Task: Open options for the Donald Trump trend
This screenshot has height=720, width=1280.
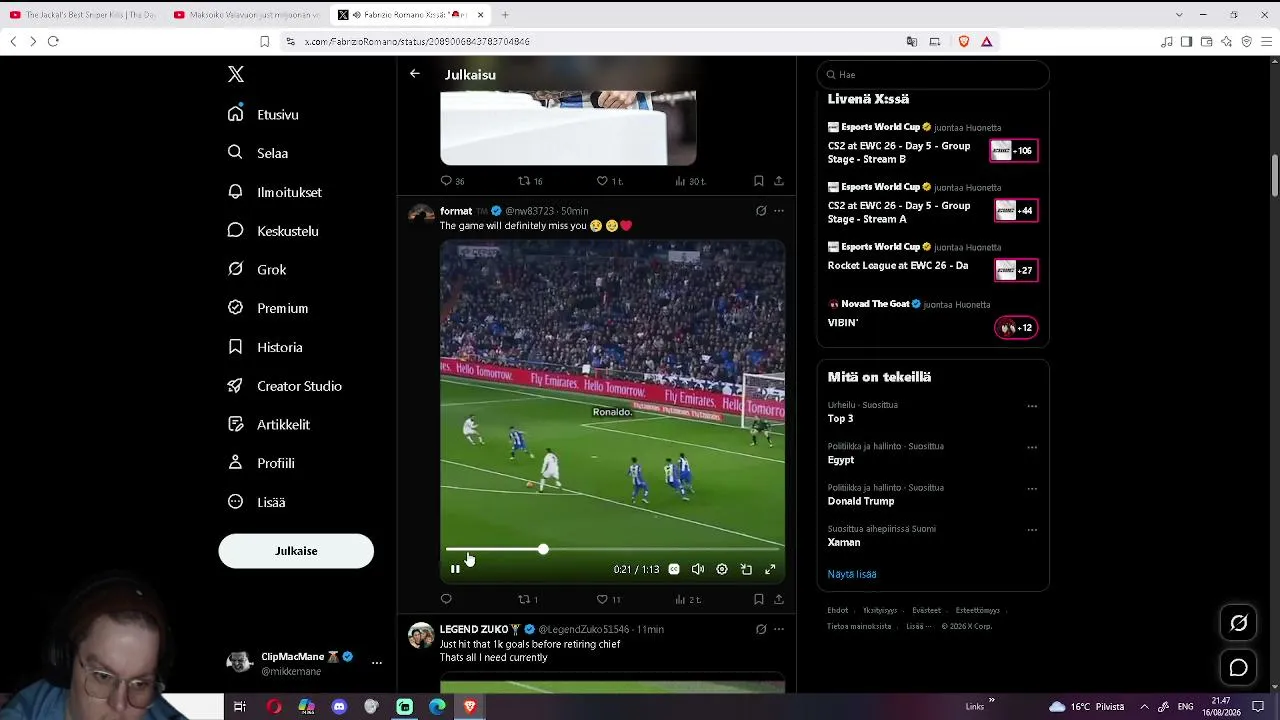Action: click(1032, 488)
